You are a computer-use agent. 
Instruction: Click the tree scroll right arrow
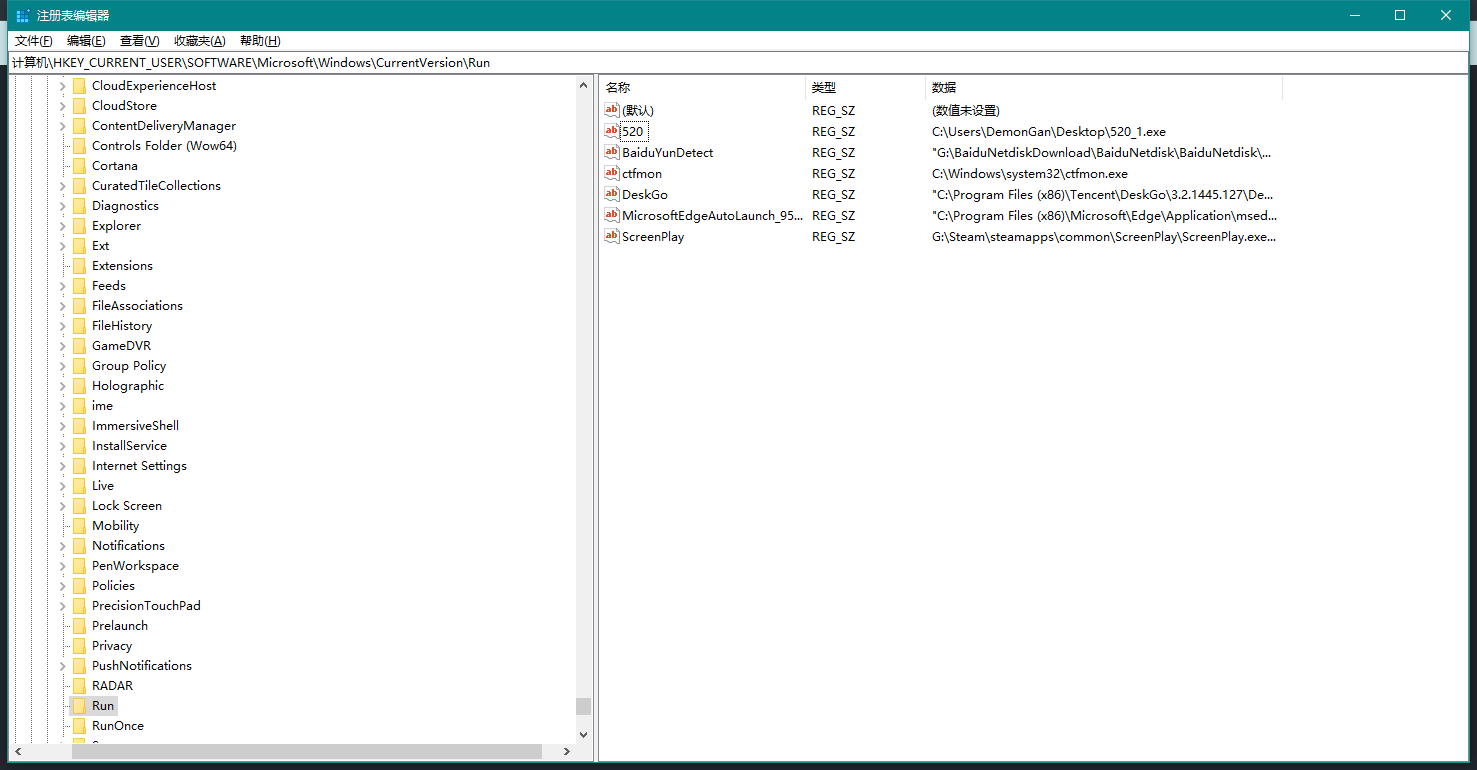(567, 751)
